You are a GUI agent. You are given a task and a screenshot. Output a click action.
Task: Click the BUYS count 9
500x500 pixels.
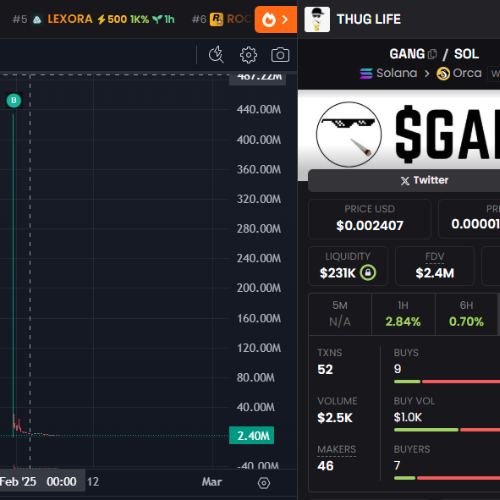click(397, 369)
